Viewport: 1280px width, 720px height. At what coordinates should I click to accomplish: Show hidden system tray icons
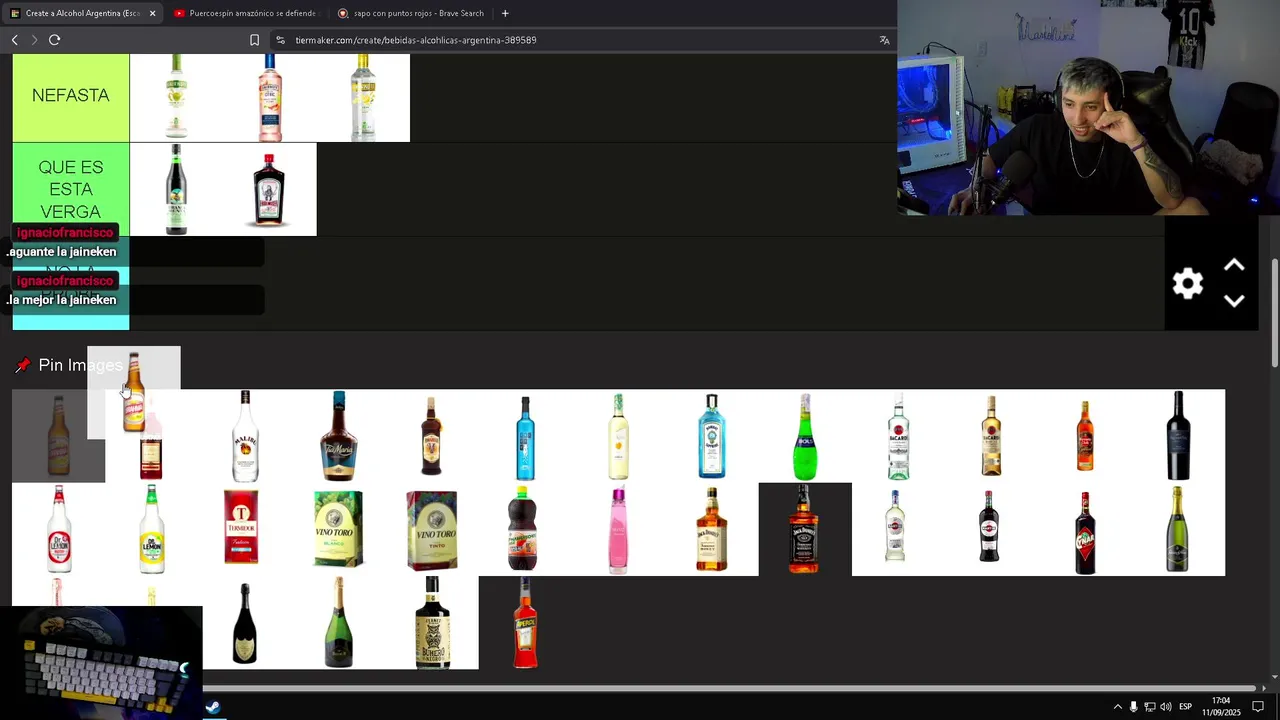point(1117,707)
